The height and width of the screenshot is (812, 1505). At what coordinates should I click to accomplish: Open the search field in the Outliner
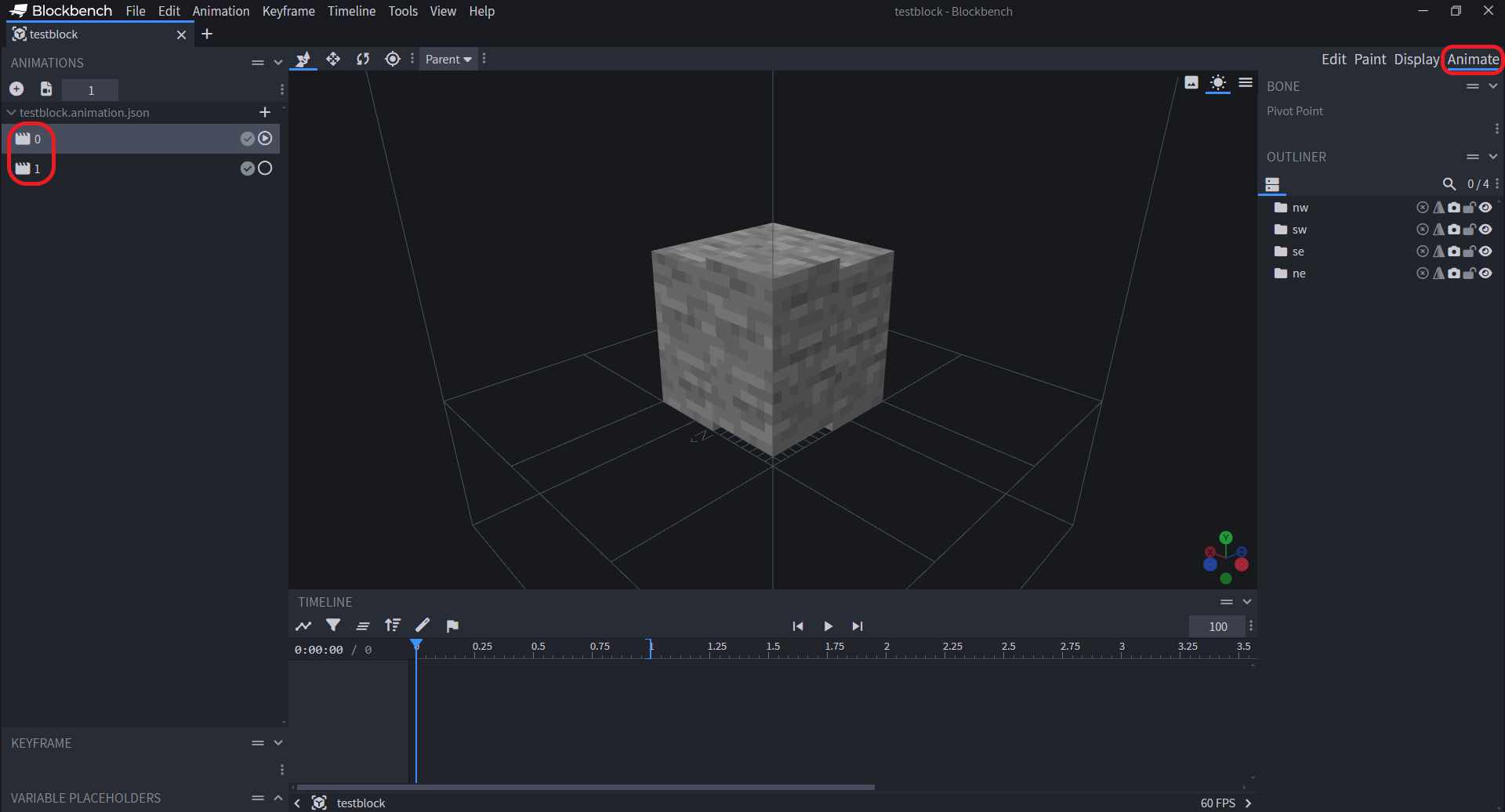point(1449,183)
